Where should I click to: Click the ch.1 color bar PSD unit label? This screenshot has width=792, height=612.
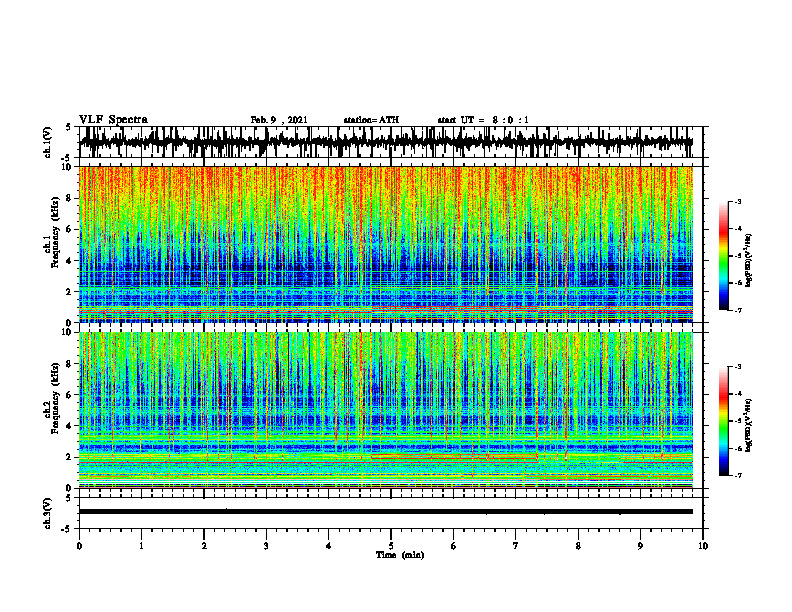click(x=749, y=261)
